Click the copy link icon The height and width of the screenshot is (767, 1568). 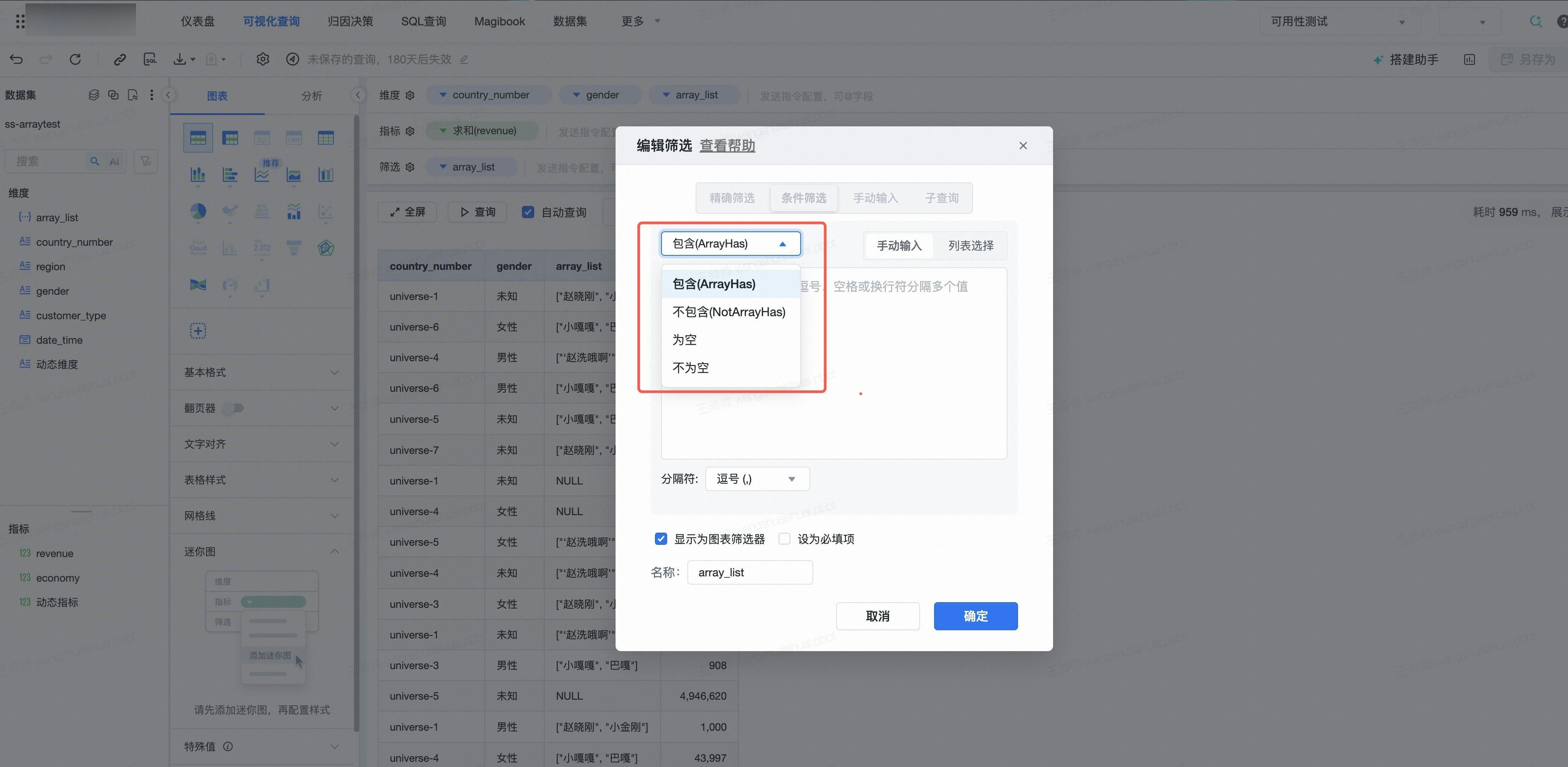tap(120, 59)
